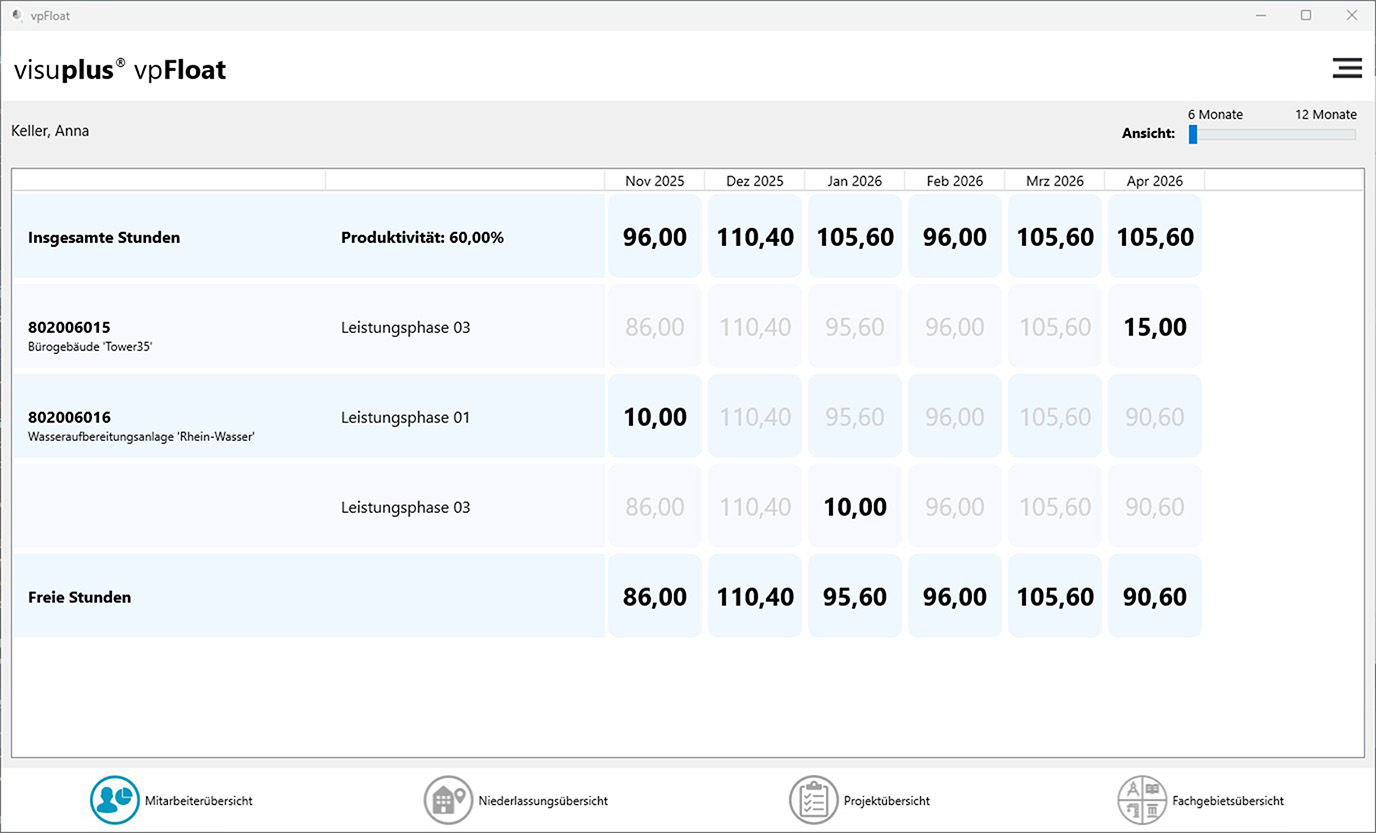Viewport: 1376px width, 833px height.
Task: Click Insgesamte Stunden Feb 2026 cell 96,00
Action: 955,237
